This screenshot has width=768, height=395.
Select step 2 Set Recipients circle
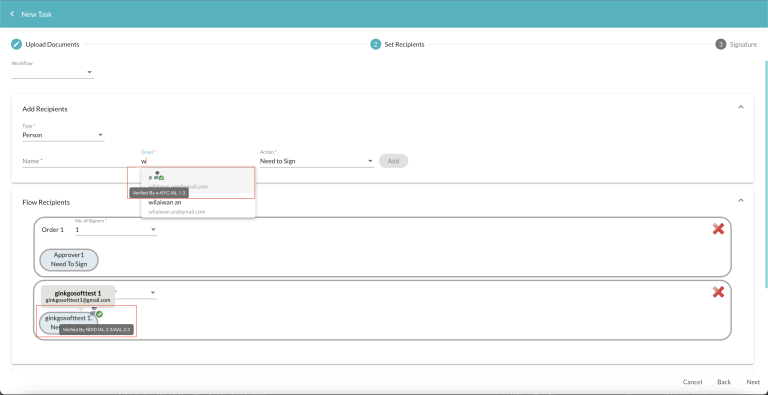pyautogui.click(x=376, y=44)
